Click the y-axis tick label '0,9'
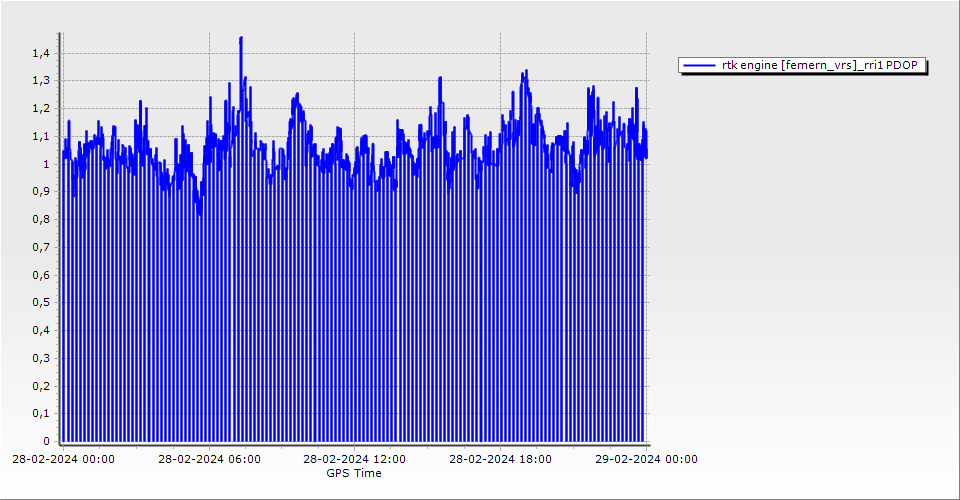The width and height of the screenshot is (960, 500). point(41,192)
